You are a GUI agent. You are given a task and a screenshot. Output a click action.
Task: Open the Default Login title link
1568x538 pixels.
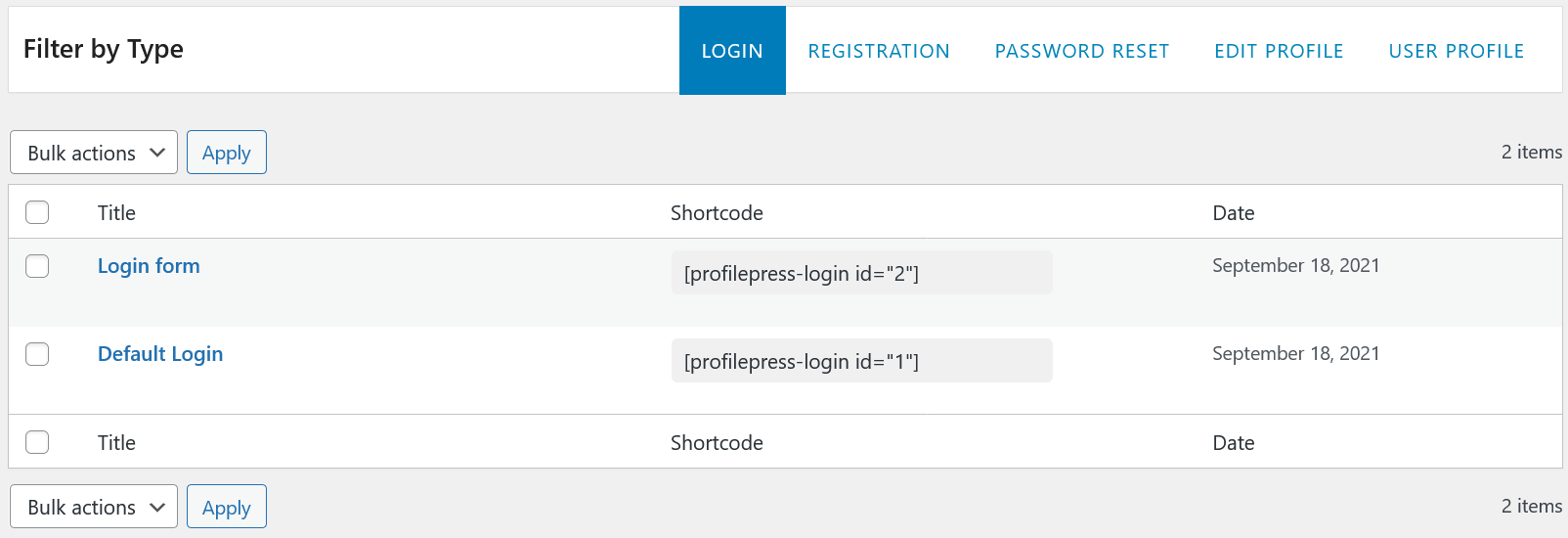[160, 354]
